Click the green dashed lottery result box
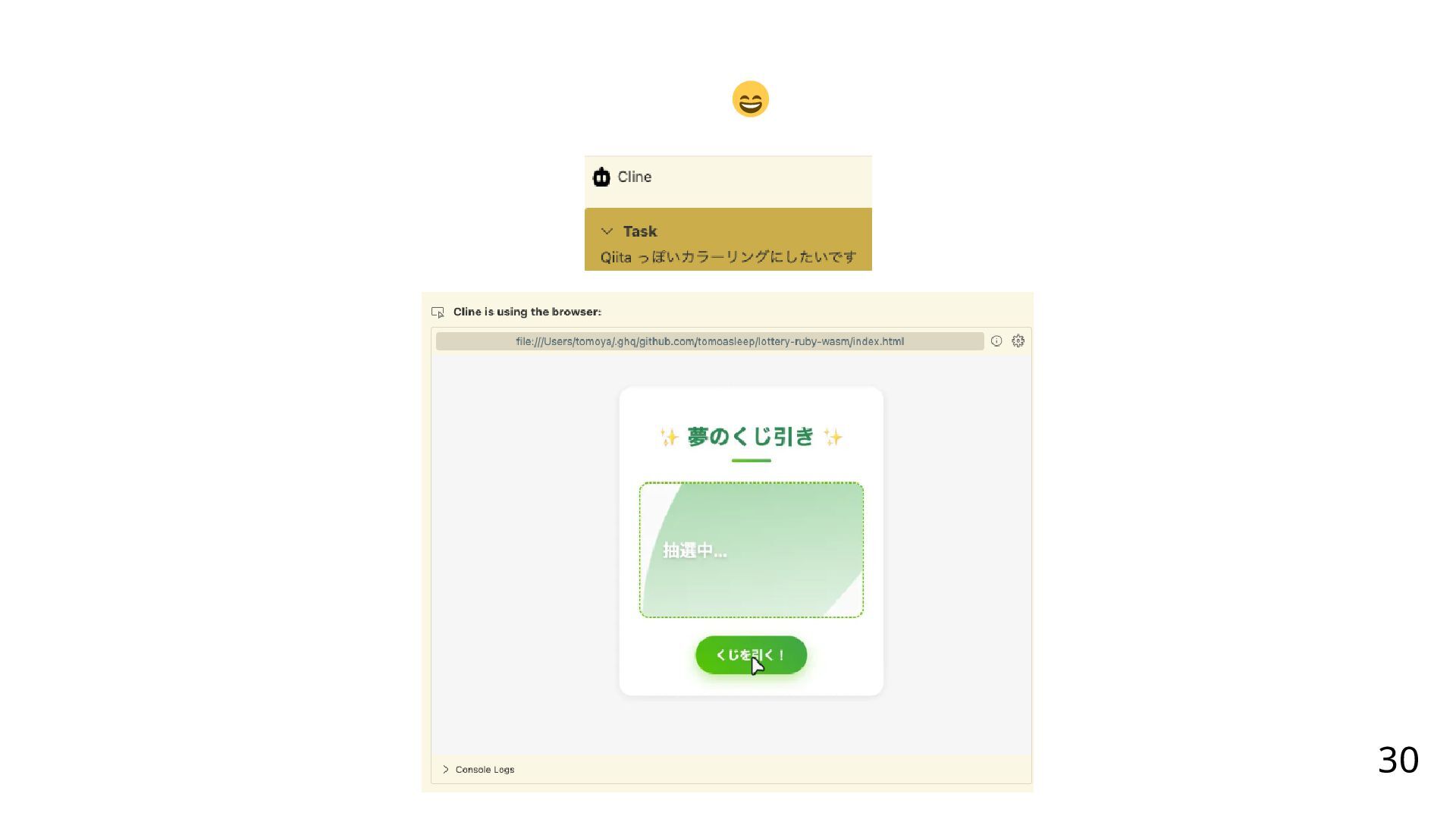1456x819 pixels. (751, 550)
